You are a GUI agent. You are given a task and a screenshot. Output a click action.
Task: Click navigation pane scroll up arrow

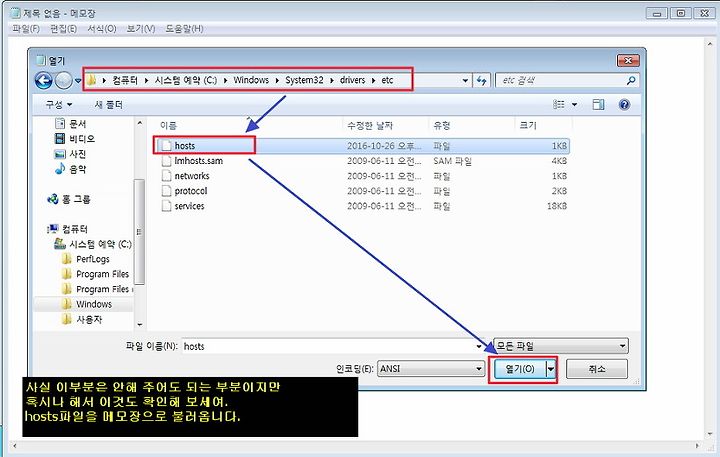coord(140,123)
